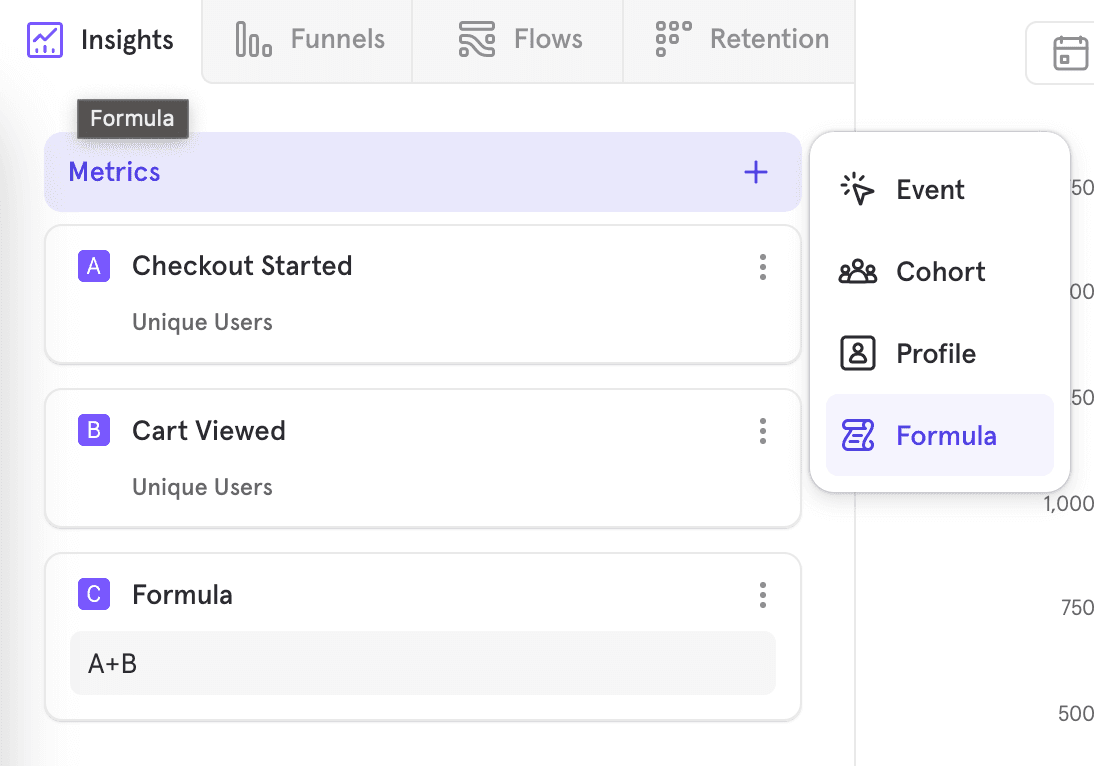This screenshot has height=766, width=1094.
Task: Switch to the Funnels tab
Action: (309, 40)
